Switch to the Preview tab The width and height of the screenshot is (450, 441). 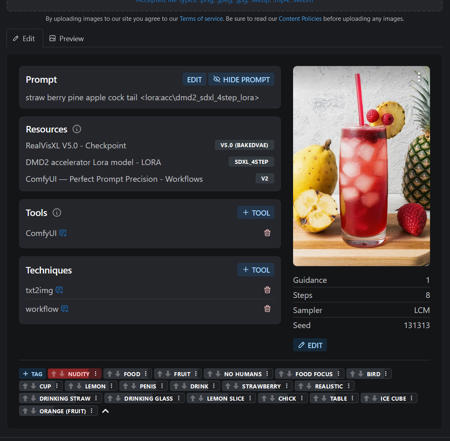pyautogui.click(x=66, y=39)
